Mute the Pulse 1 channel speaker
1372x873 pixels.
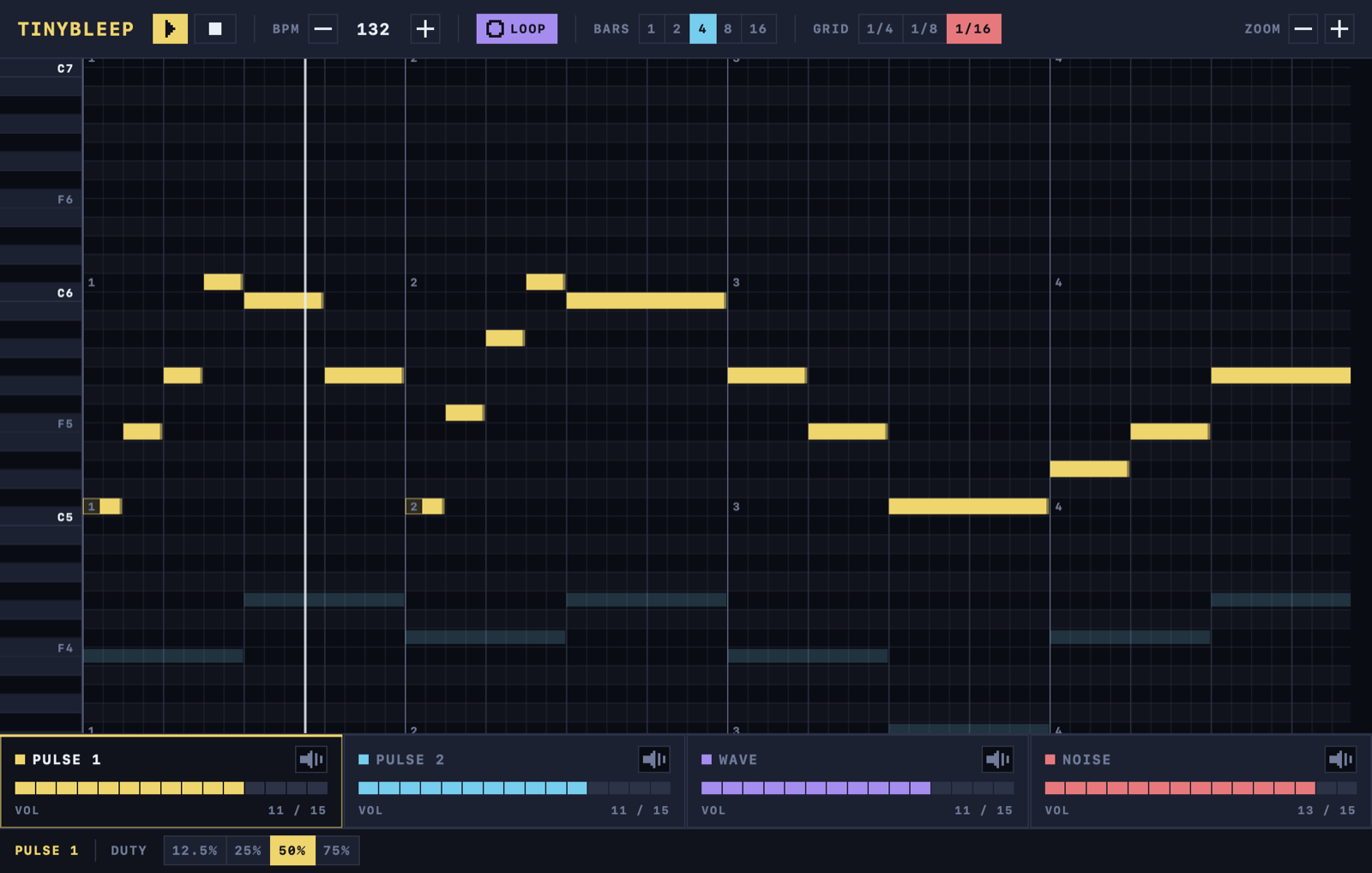(x=311, y=759)
